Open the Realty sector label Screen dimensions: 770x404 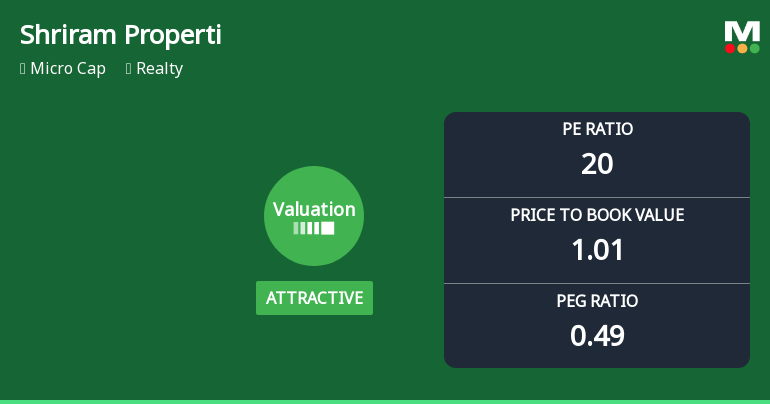162,69
